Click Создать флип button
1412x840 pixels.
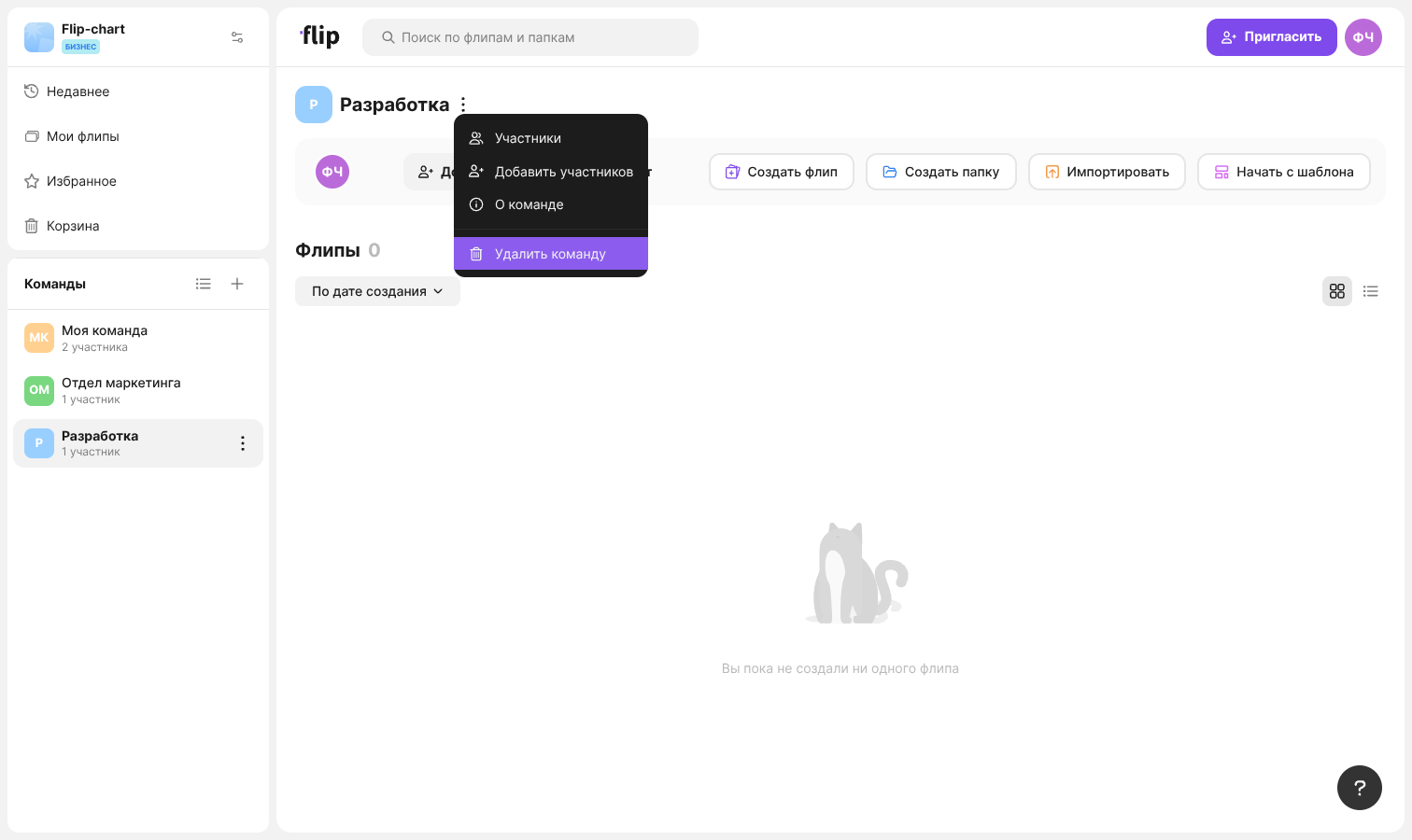(x=782, y=172)
